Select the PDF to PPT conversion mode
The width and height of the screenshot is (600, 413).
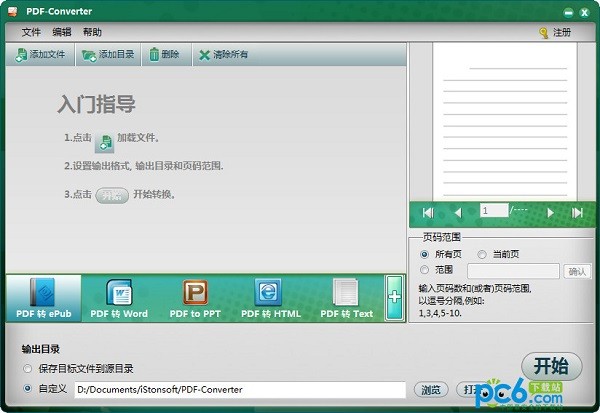(x=195, y=298)
